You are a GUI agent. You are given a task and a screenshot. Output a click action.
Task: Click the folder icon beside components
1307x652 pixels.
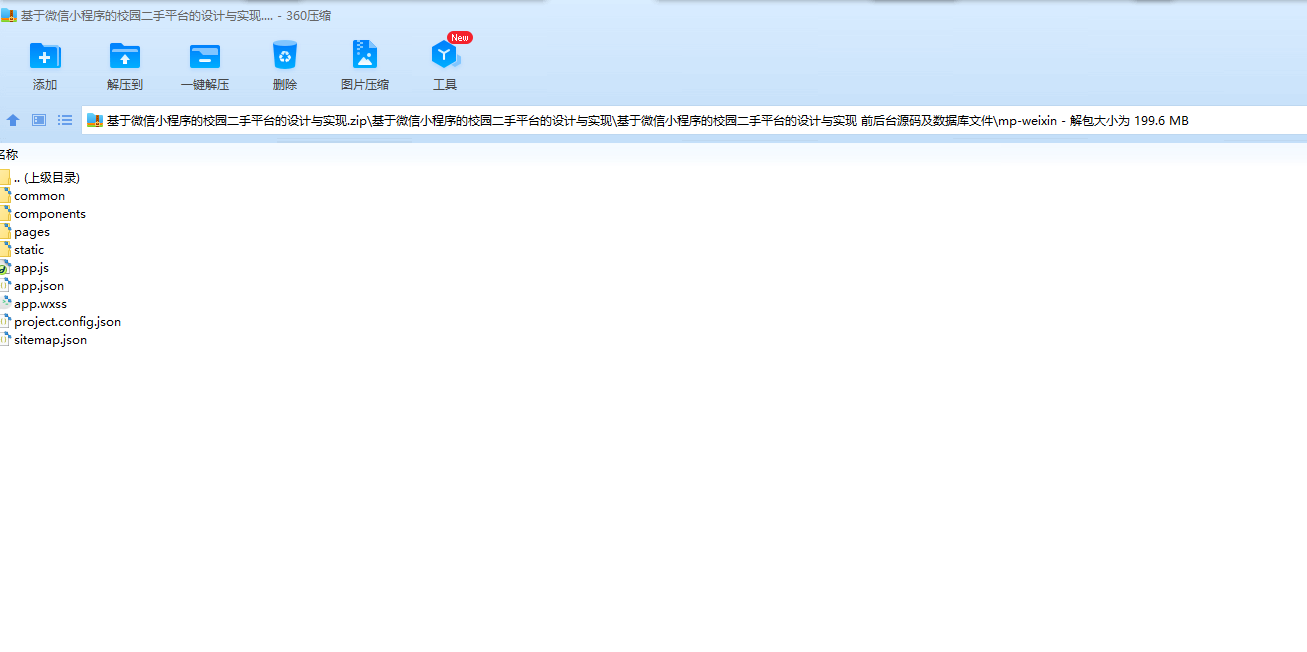coord(5,214)
